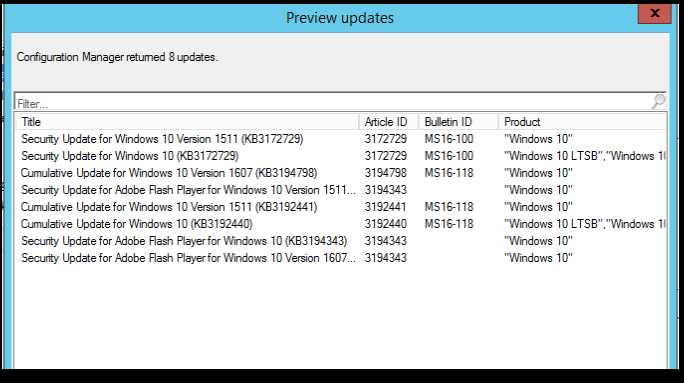Click MS16-118 bulletin in KB3192440 row
Viewport: 684px width, 383px height.
click(449, 224)
